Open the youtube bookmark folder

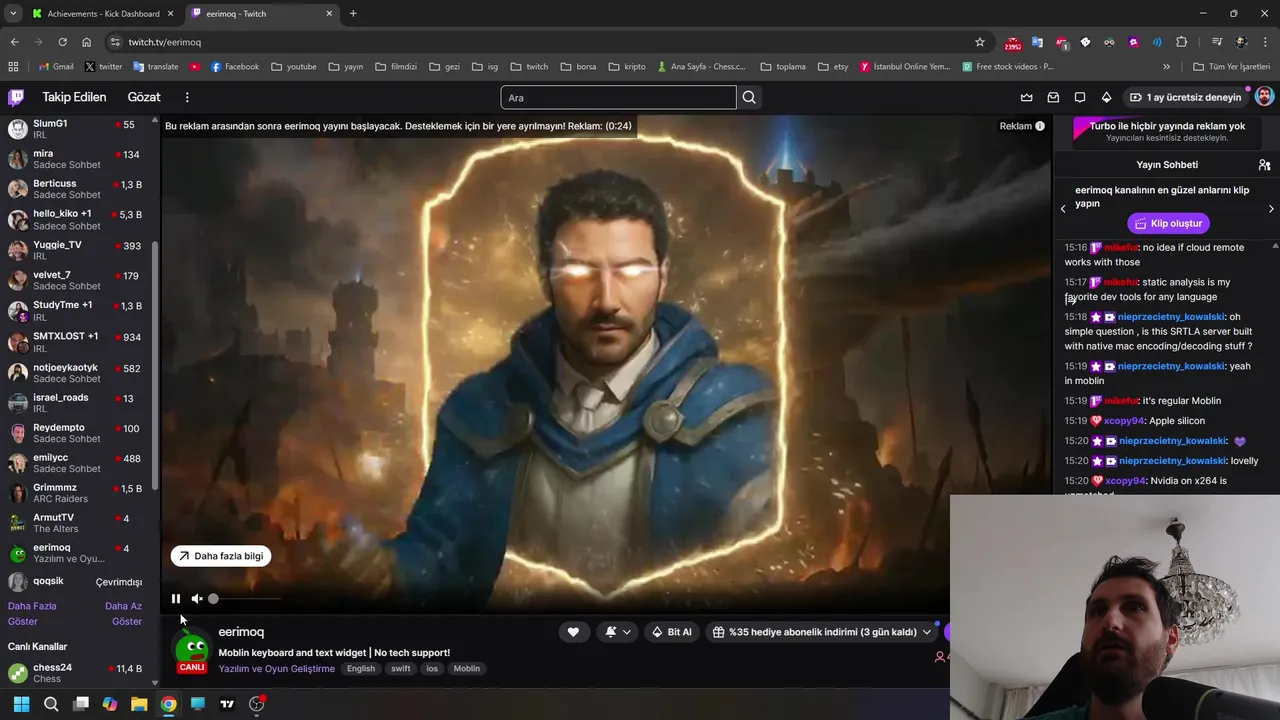[293, 67]
